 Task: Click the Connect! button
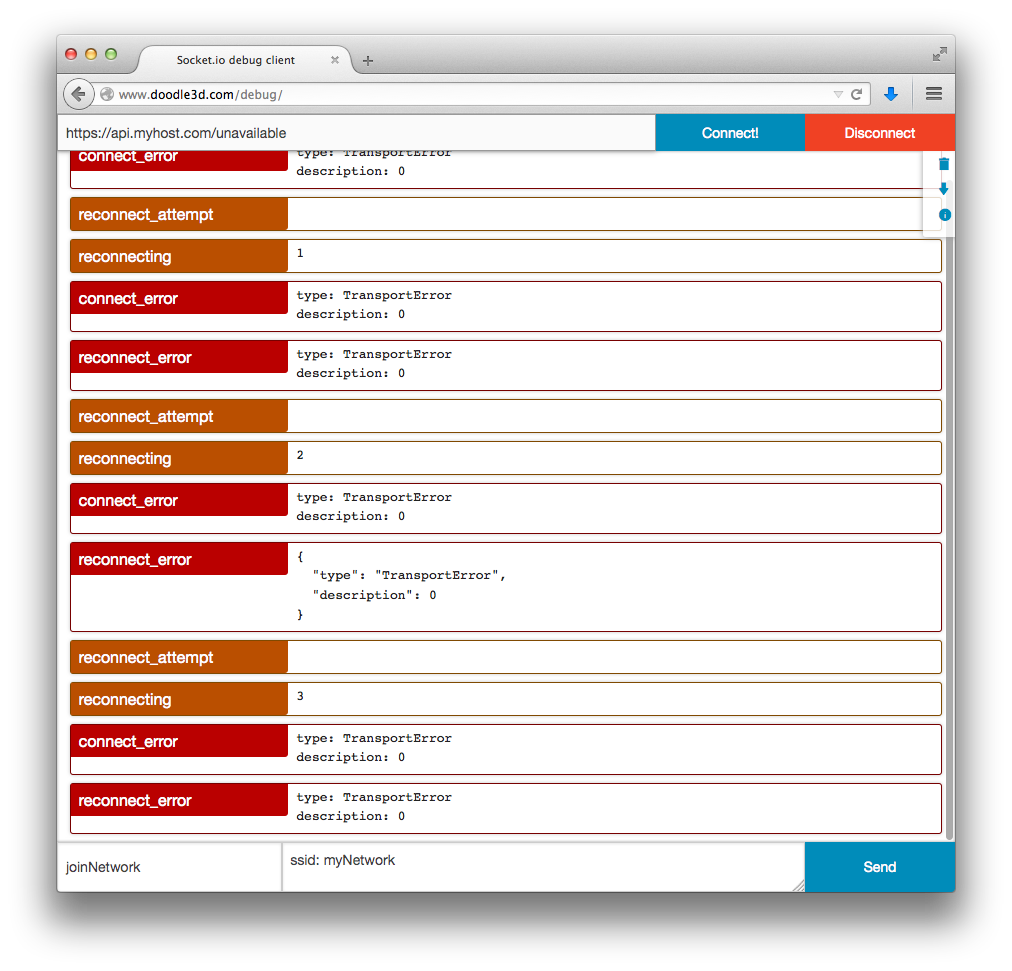[730, 133]
